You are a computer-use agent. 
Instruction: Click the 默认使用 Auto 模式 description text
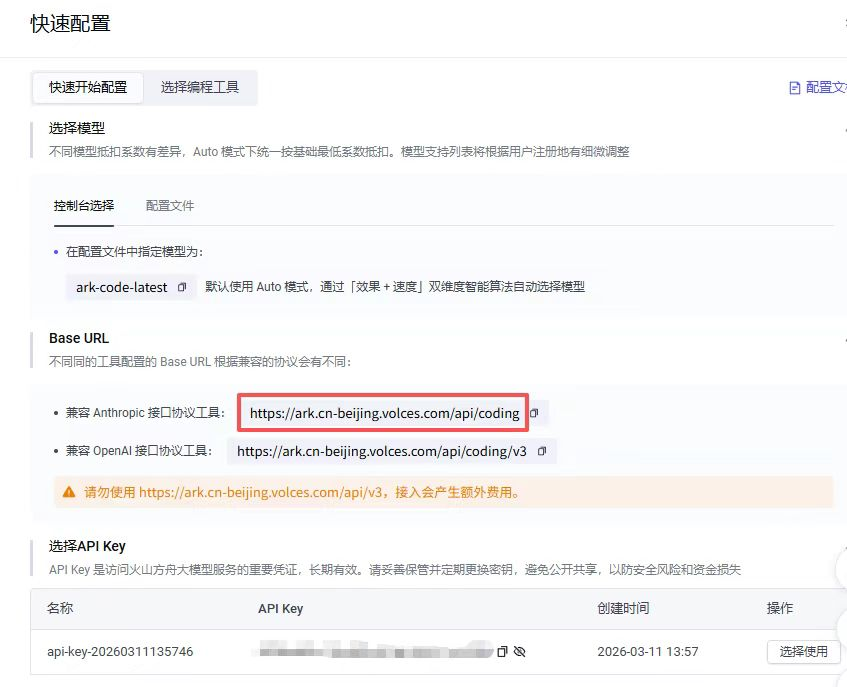[395, 287]
